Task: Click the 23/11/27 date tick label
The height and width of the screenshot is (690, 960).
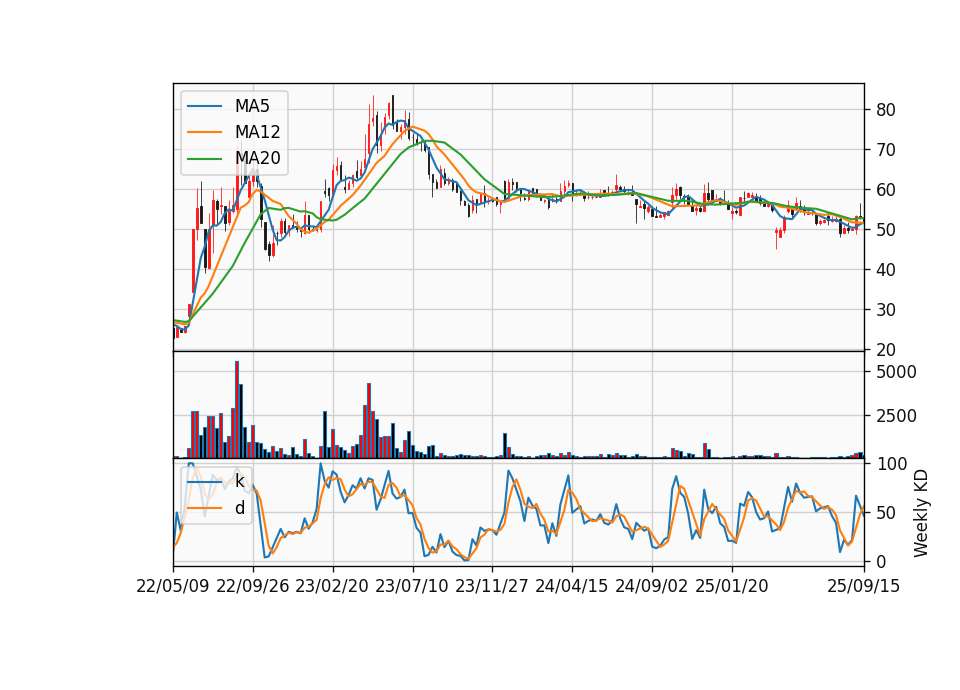Action: tap(492, 587)
